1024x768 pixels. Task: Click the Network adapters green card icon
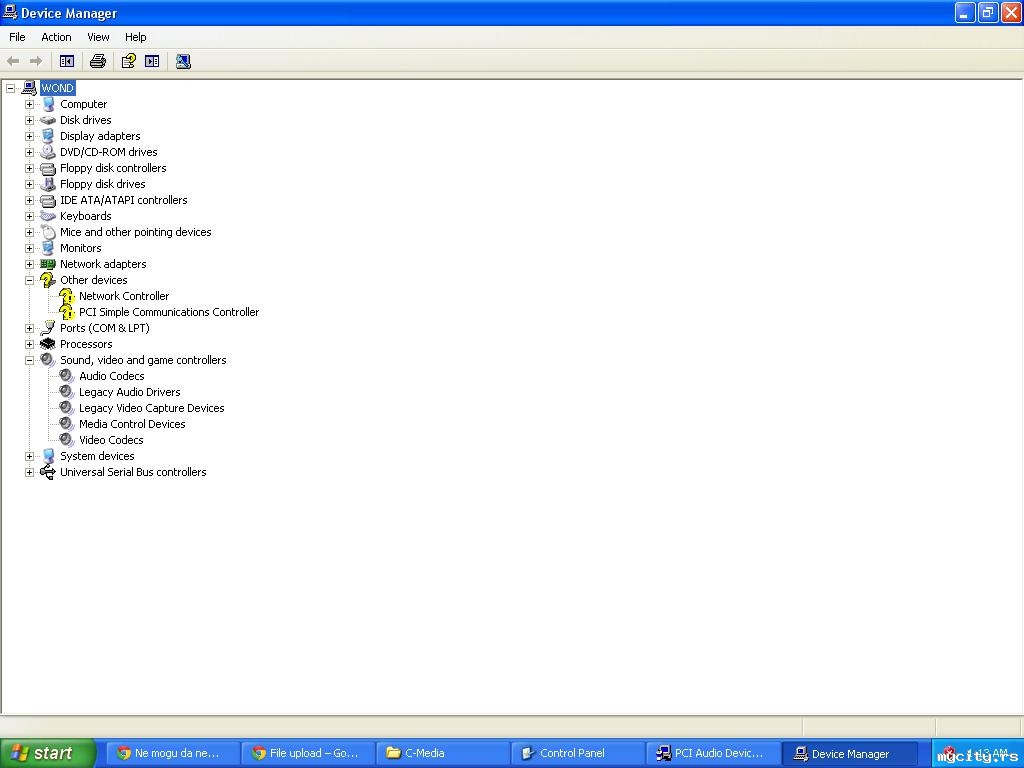[x=48, y=264]
